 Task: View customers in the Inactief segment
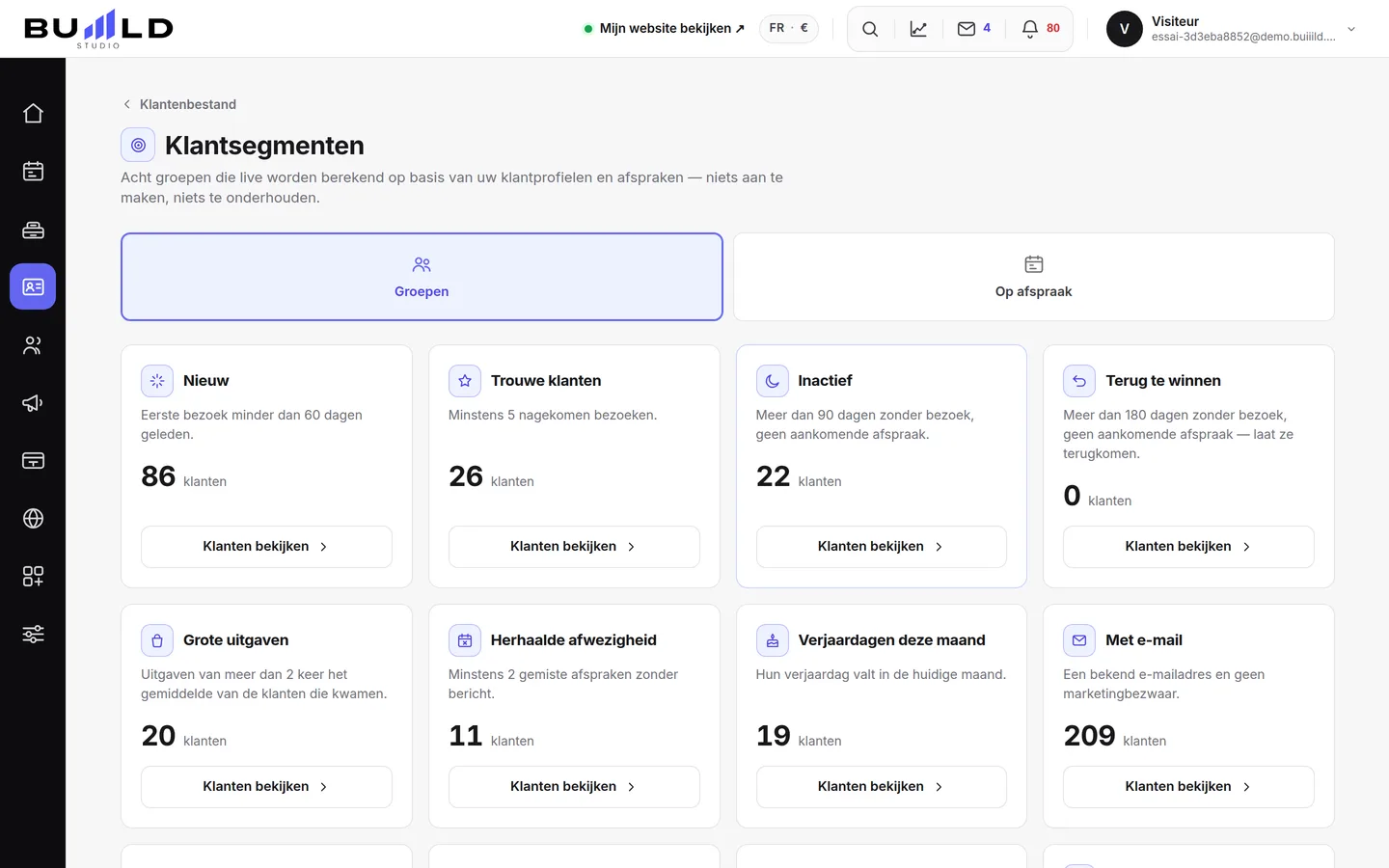[882, 547]
